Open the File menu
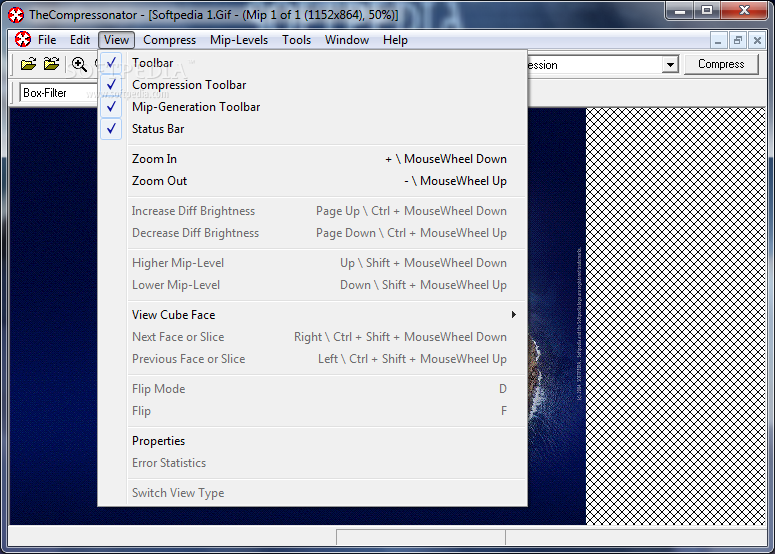This screenshot has height=554, width=775. tap(47, 40)
